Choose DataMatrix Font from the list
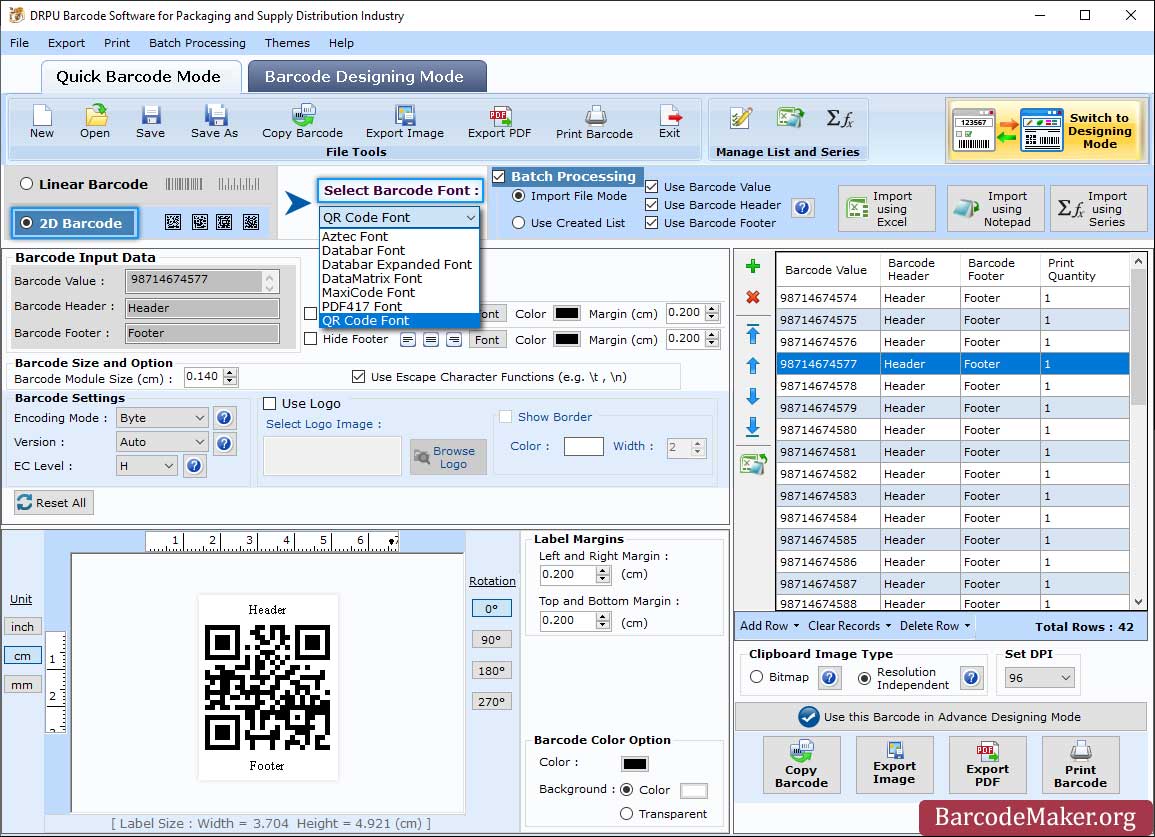Screen dimensions: 1155x837 point(399,279)
